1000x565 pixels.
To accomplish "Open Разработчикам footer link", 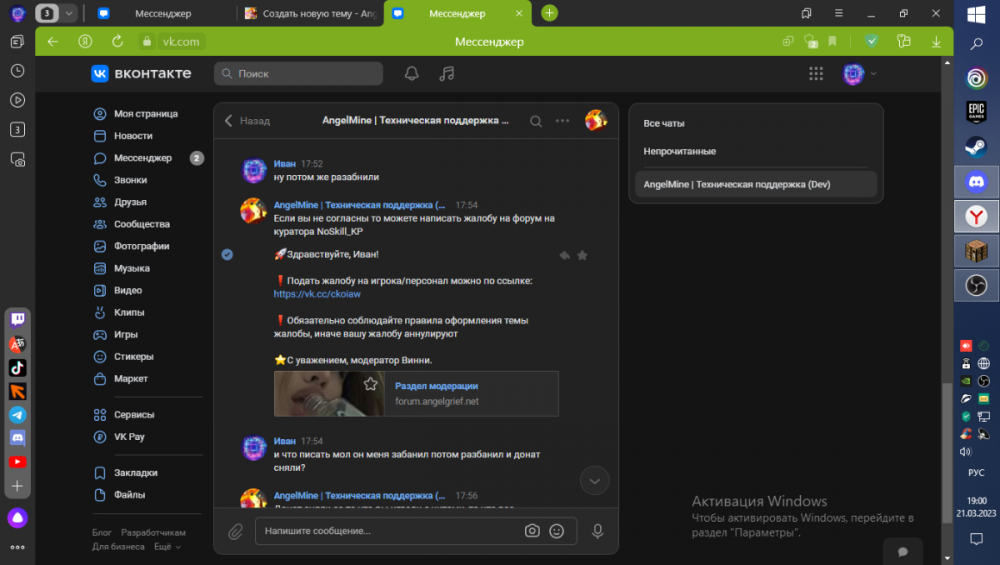I will click(153, 532).
